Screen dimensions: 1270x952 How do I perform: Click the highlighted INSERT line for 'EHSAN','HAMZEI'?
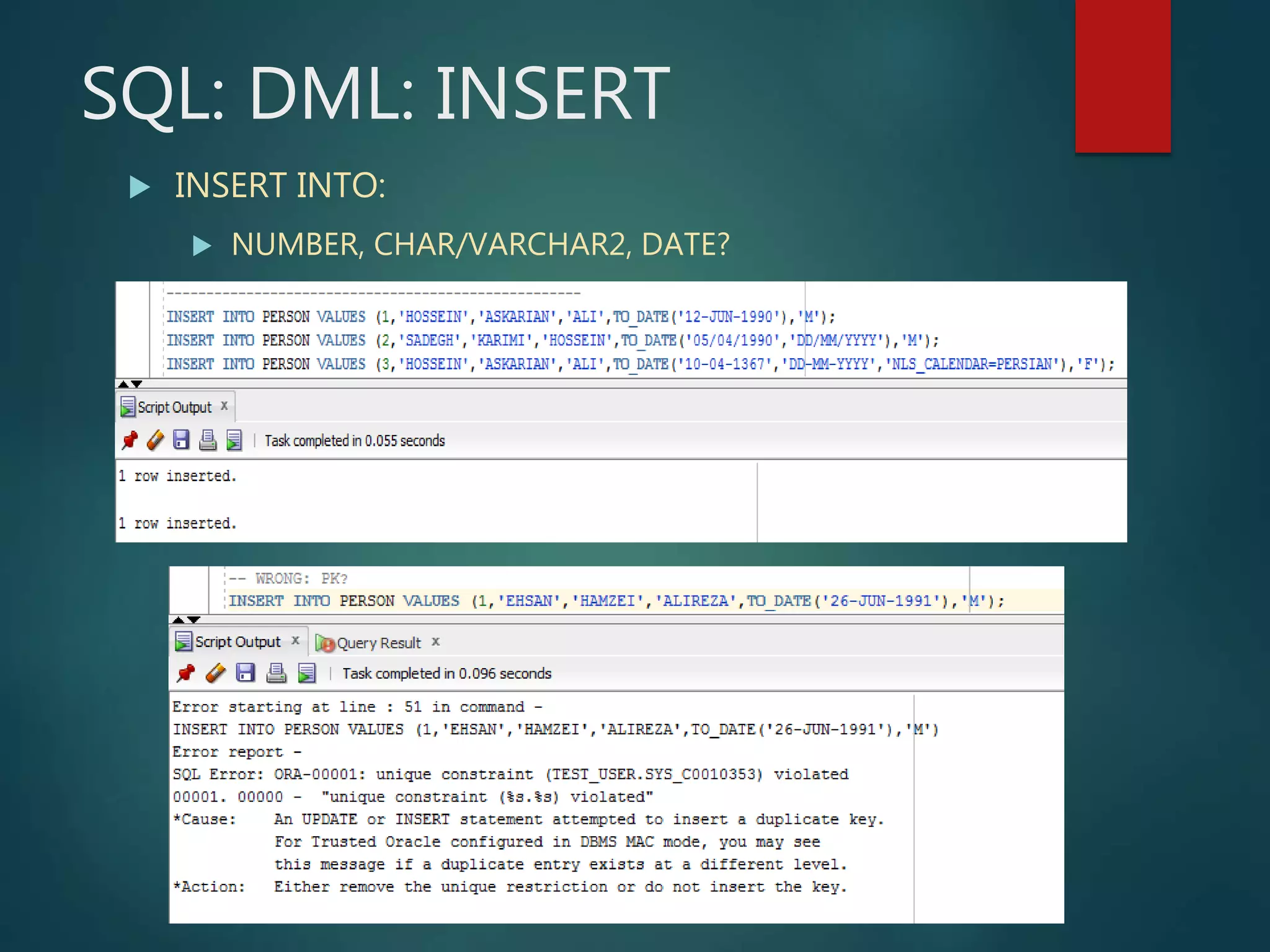616,601
